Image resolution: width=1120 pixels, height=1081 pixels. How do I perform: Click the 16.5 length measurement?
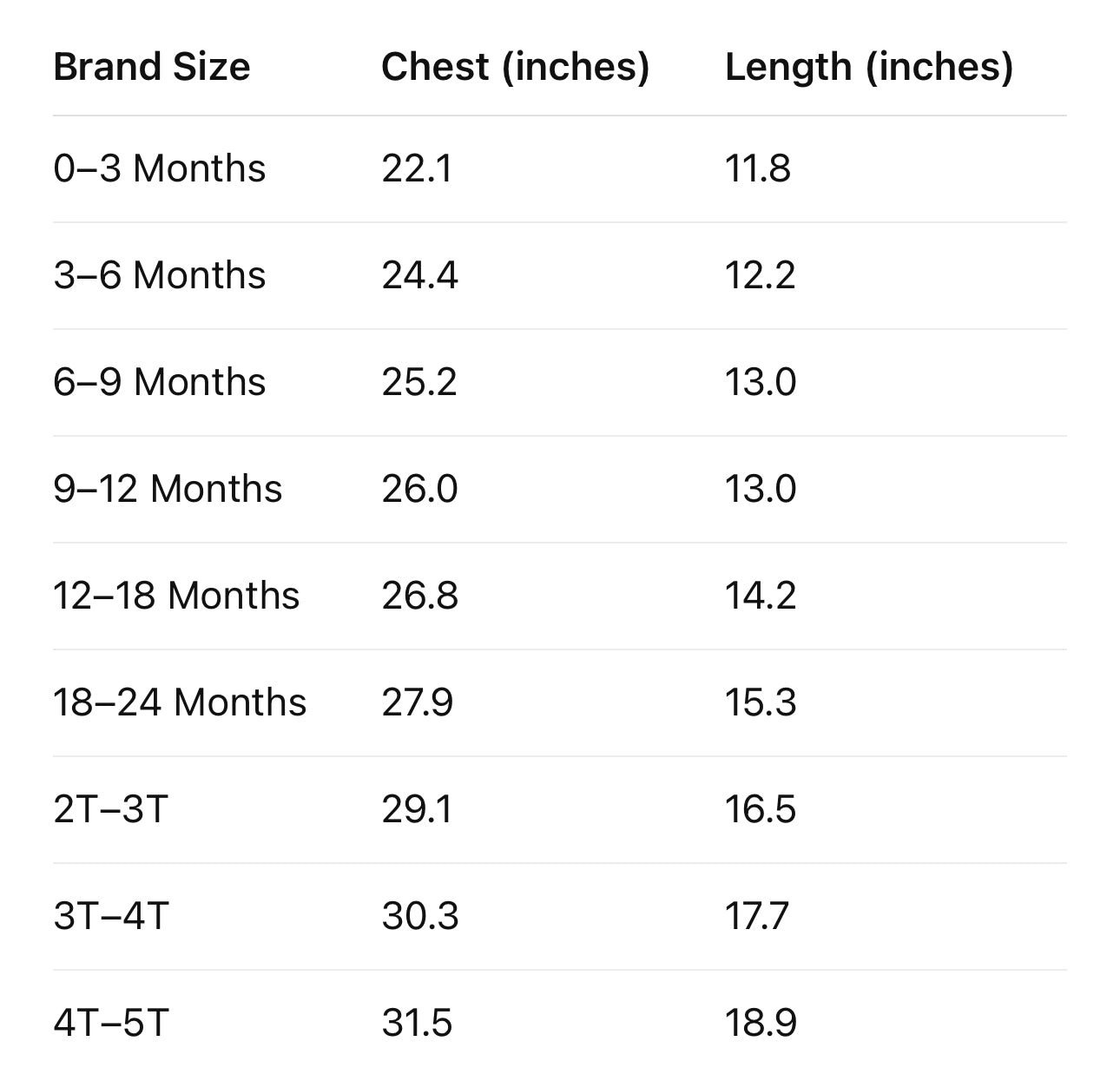(761, 809)
